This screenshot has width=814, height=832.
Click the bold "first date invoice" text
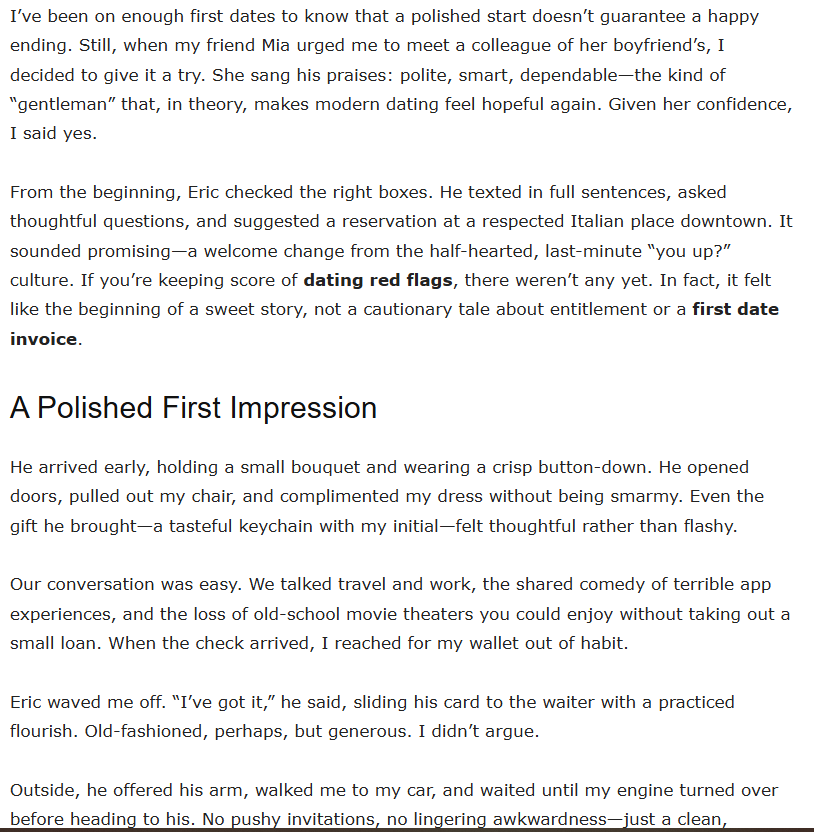734,309
